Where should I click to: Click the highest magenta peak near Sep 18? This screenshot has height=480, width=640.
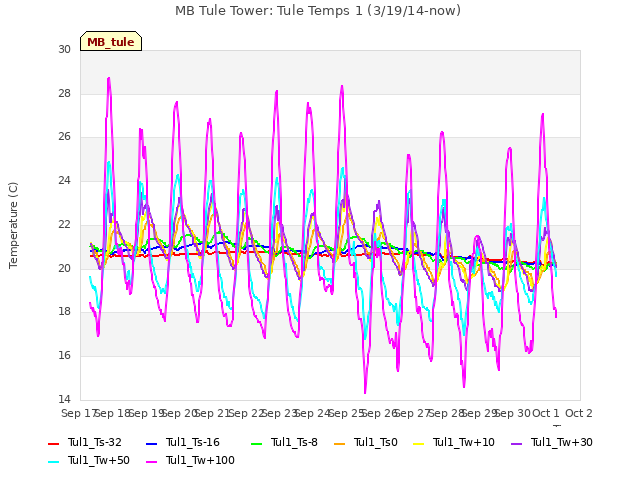[109, 78]
